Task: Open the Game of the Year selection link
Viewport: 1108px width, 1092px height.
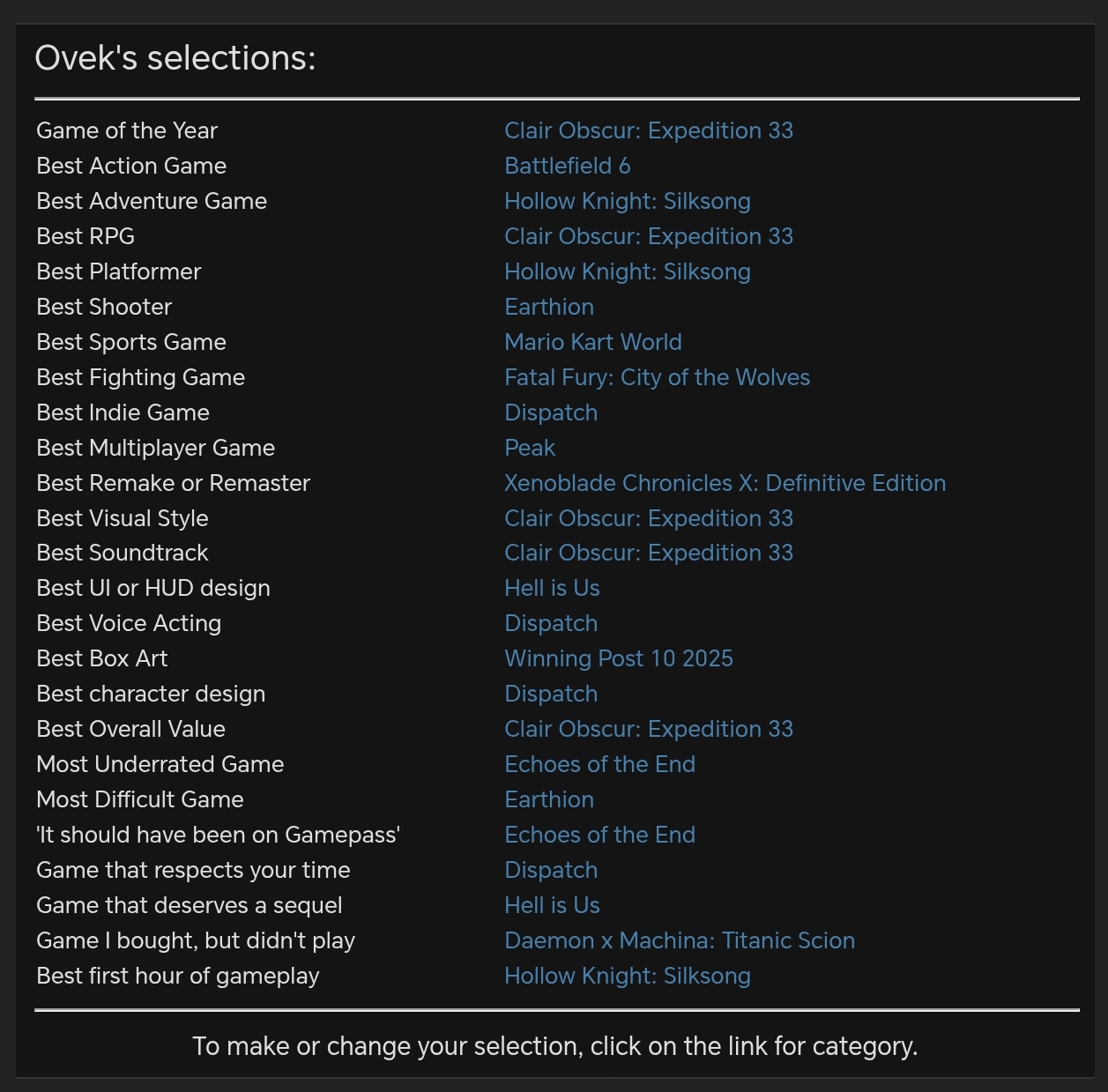Action: click(x=648, y=130)
